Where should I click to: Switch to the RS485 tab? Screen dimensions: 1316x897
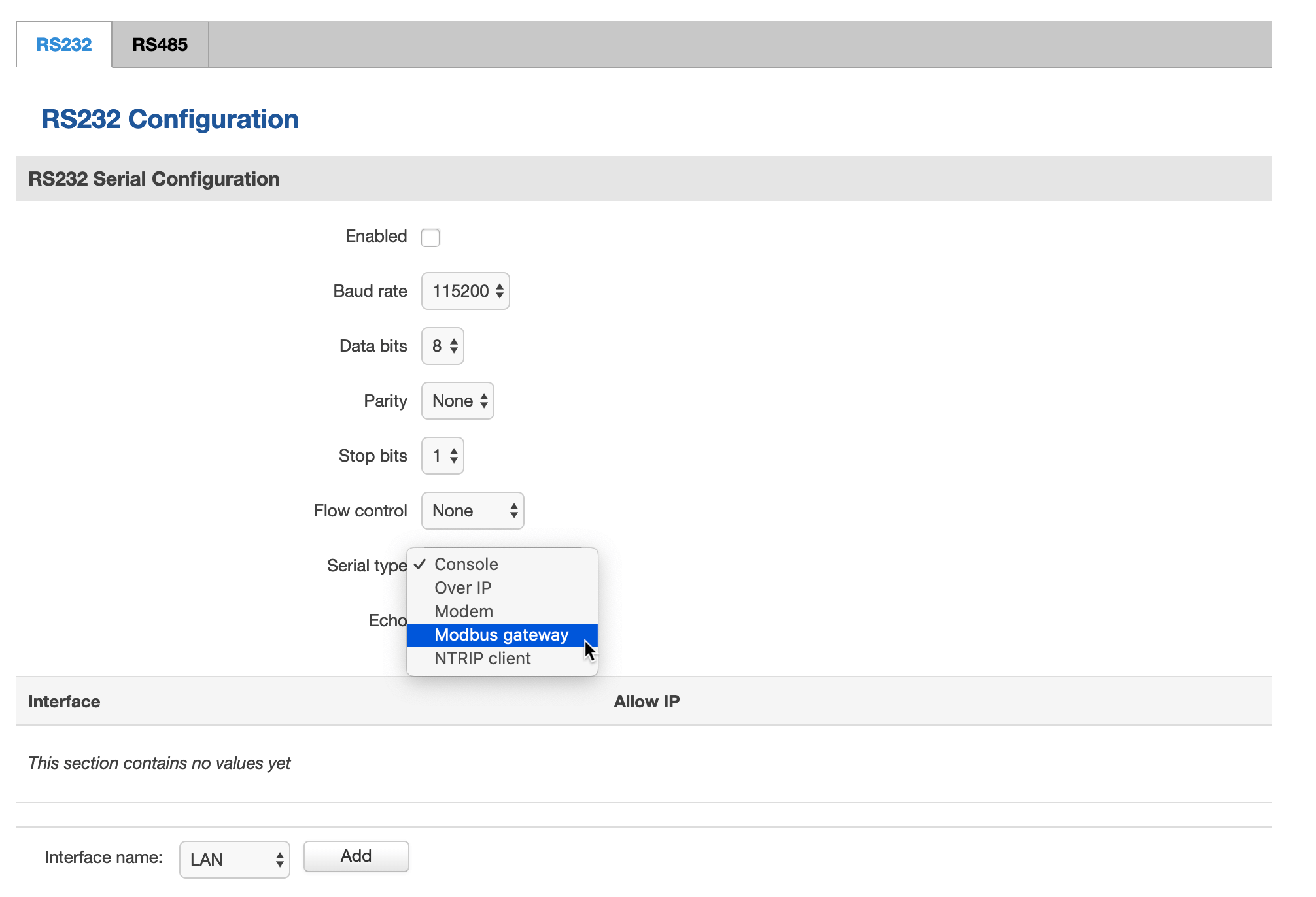(x=160, y=44)
